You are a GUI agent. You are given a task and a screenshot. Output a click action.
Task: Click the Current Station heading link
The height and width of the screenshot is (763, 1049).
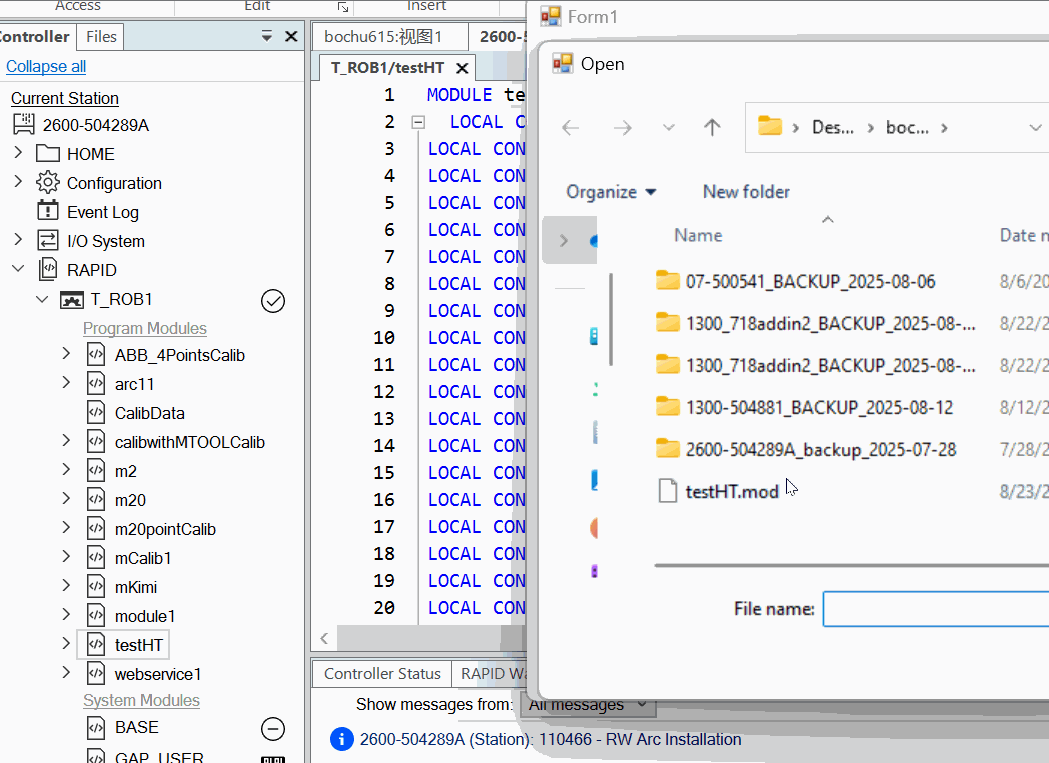coord(65,98)
